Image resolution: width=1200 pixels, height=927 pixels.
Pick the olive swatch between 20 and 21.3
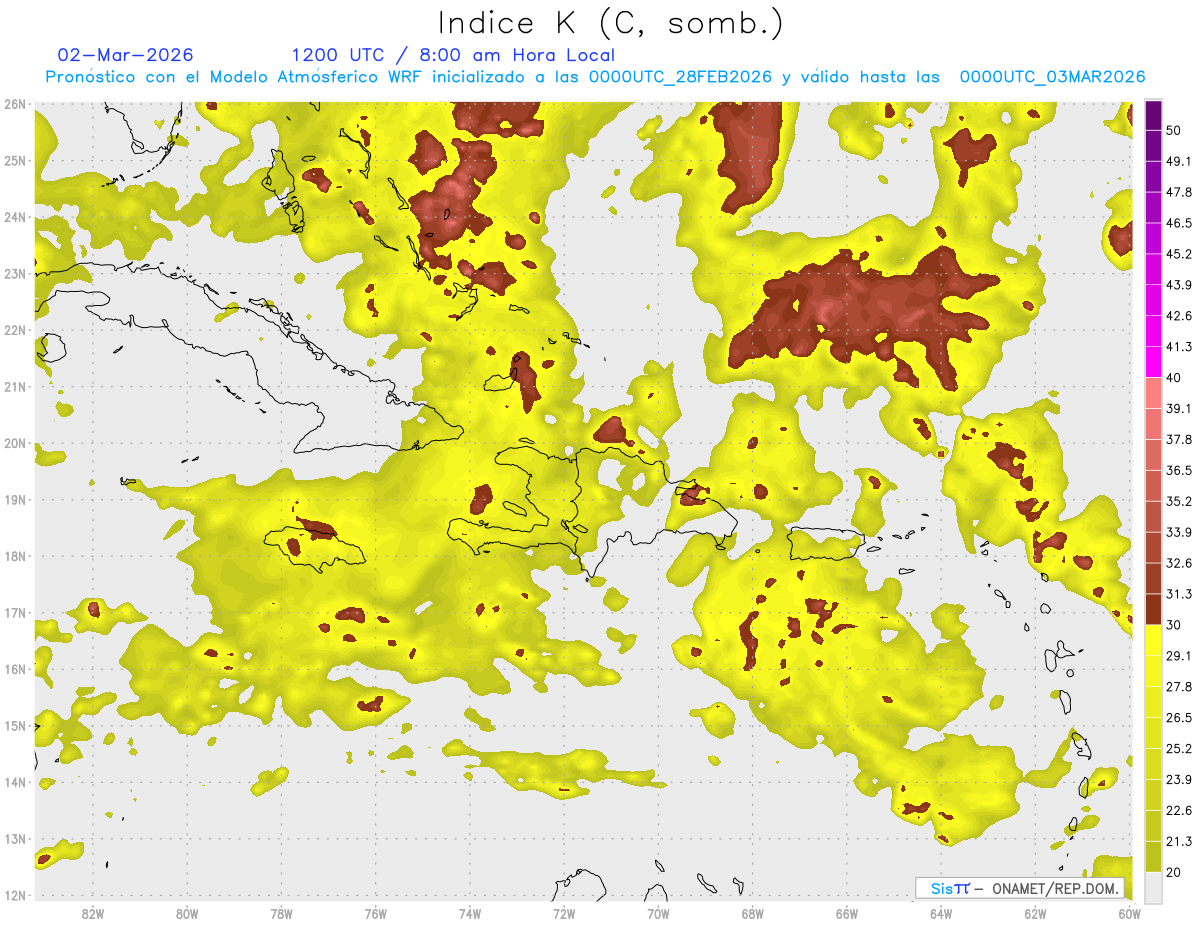1153,857
